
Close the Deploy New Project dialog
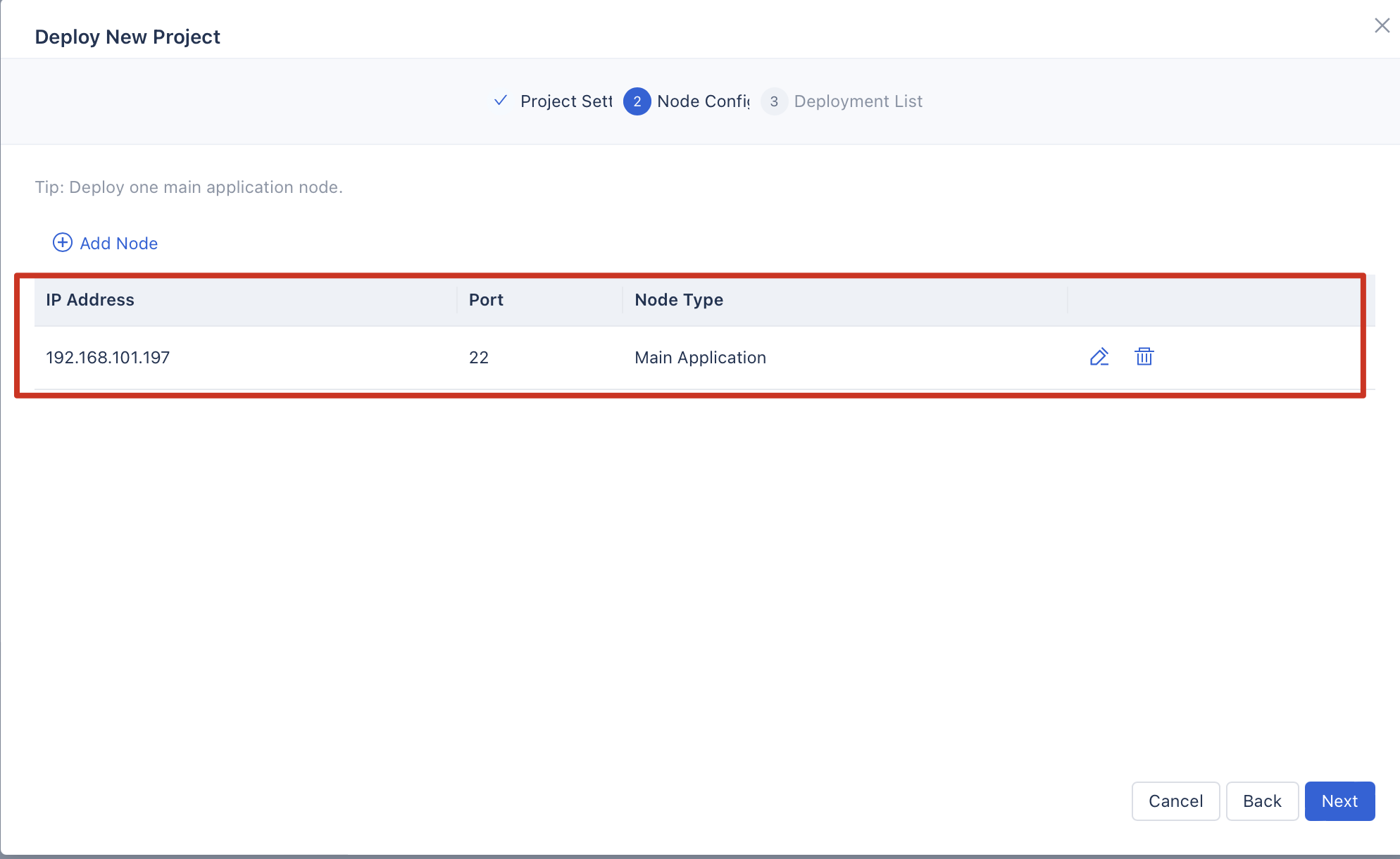click(1382, 26)
